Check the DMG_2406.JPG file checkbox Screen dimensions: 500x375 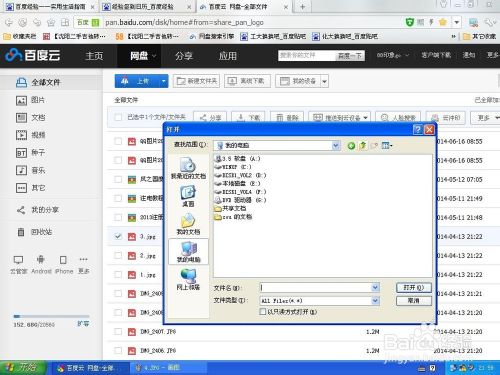118,351
